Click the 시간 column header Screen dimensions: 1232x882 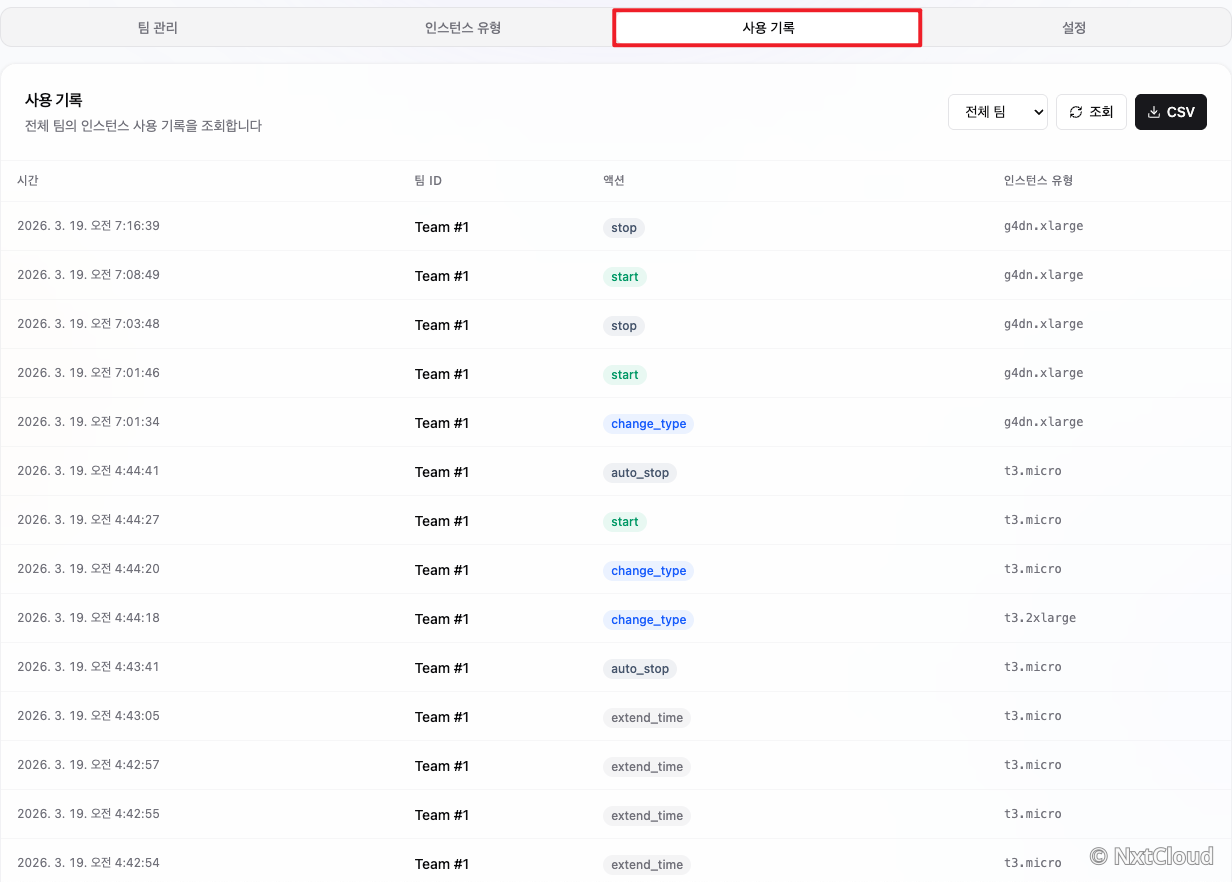click(x=28, y=181)
